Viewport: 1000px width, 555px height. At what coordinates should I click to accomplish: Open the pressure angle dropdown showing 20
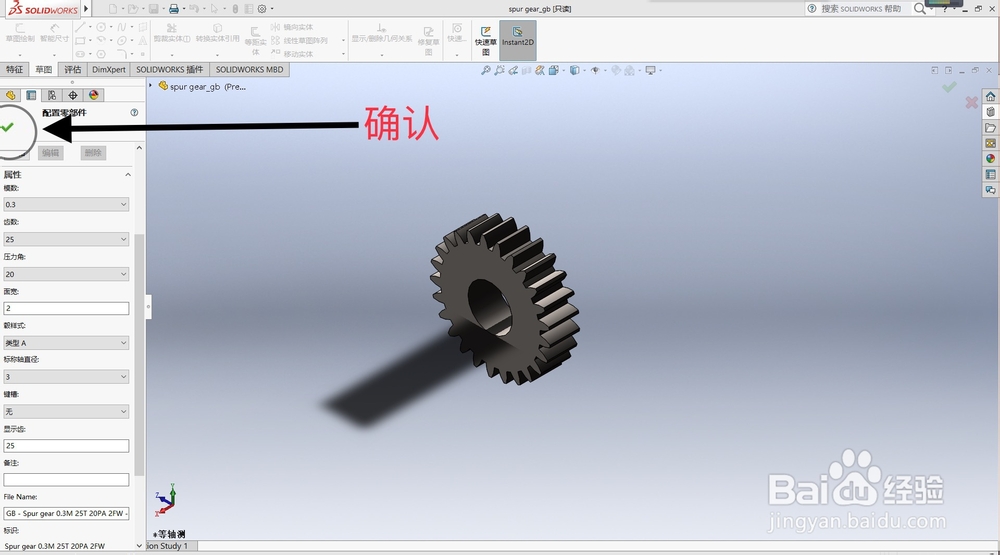[x=66, y=274]
